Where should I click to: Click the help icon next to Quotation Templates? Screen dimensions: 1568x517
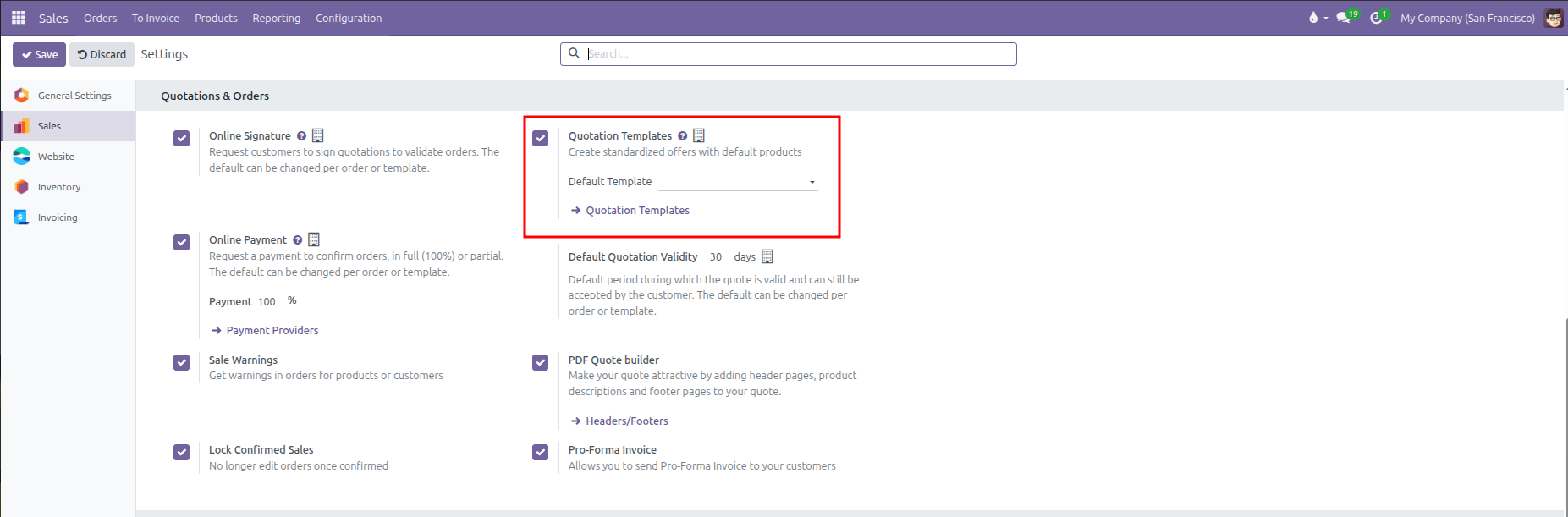tap(682, 136)
